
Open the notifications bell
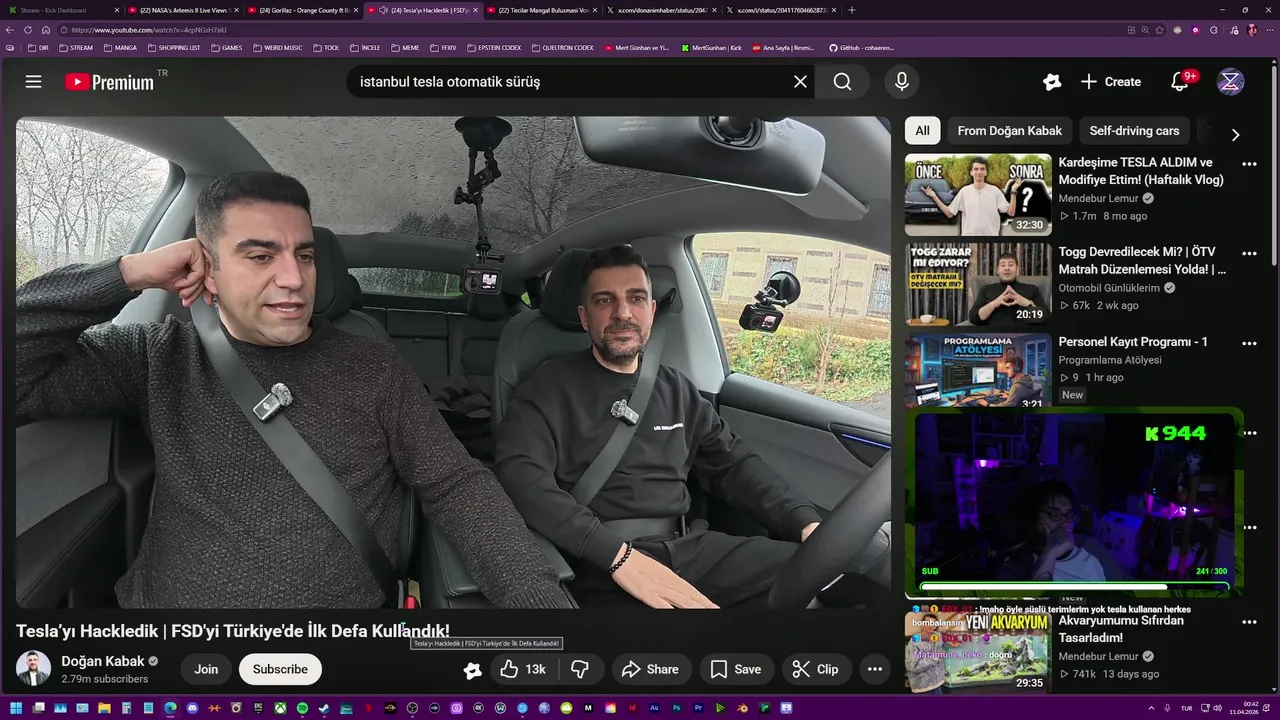(x=1180, y=82)
